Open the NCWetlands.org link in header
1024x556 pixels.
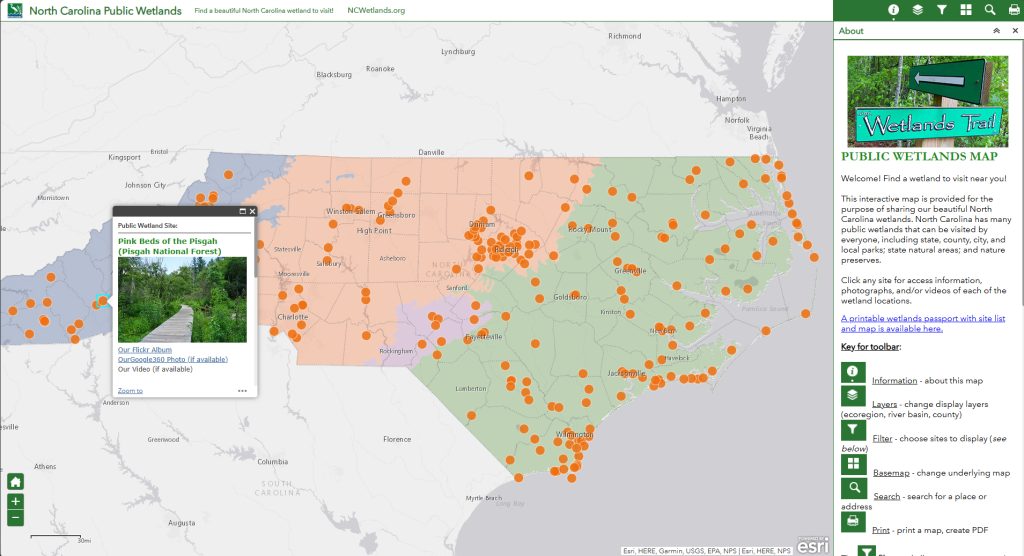click(x=376, y=10)
